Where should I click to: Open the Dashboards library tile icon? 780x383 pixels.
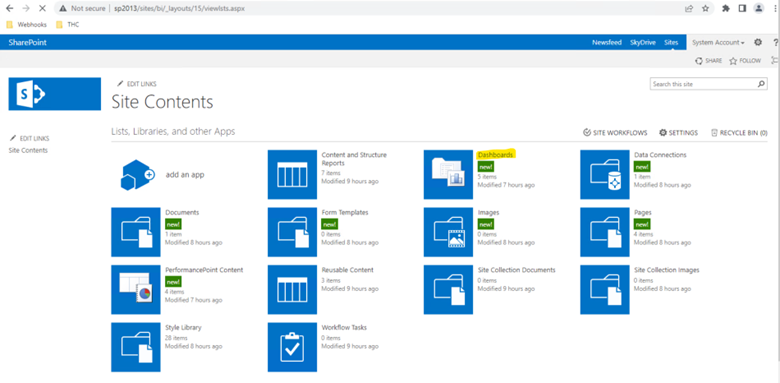pyautogui.click(x=448, y=175)
